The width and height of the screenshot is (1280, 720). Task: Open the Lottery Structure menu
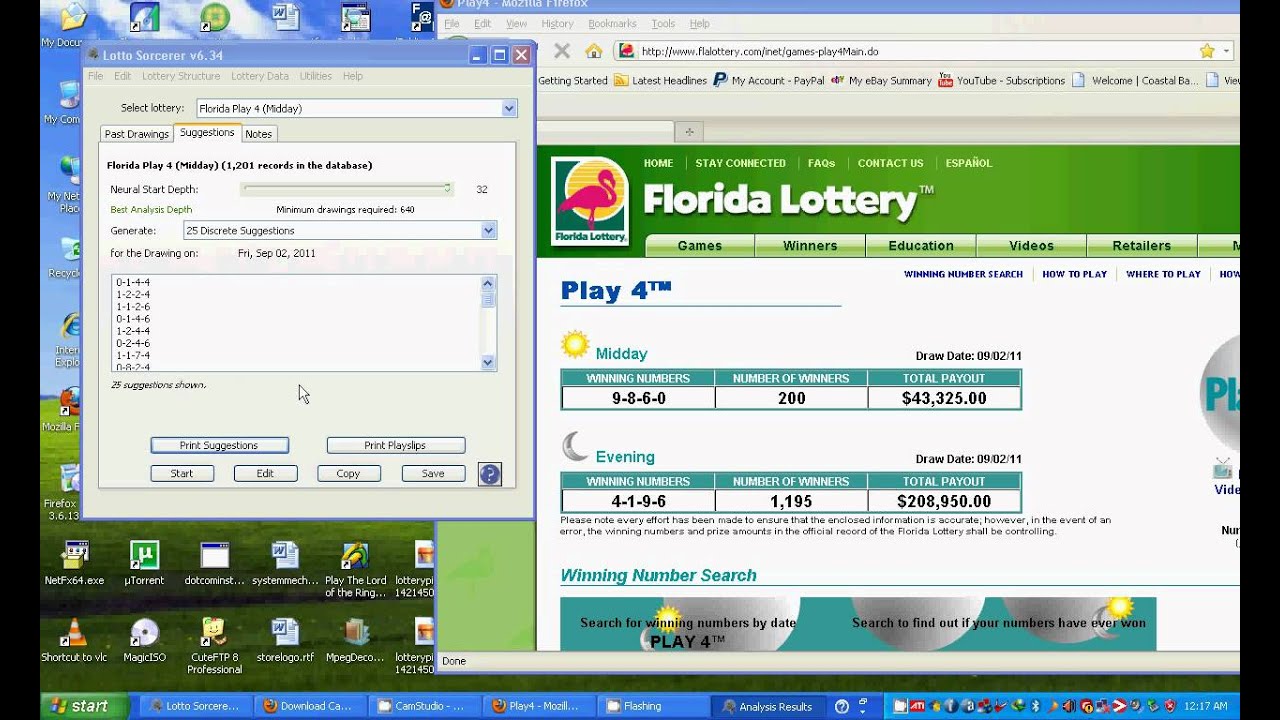(181, 76)
